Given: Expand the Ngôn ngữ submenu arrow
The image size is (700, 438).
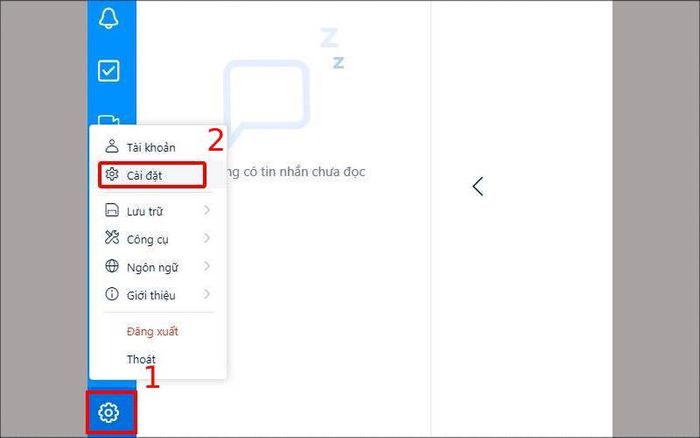Looking at the screenshot, I should [x=207, y=267].
